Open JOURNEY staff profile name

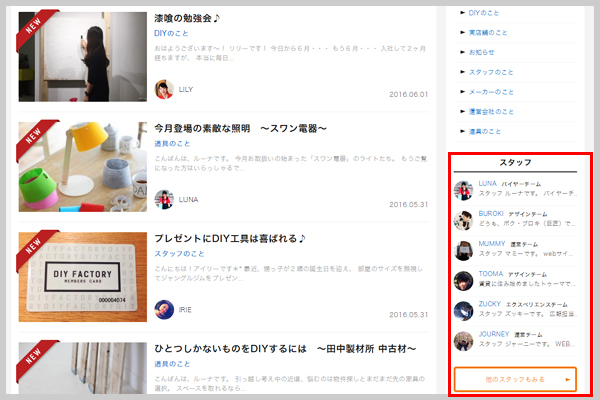pyautogui.click(x=494, y=334)
